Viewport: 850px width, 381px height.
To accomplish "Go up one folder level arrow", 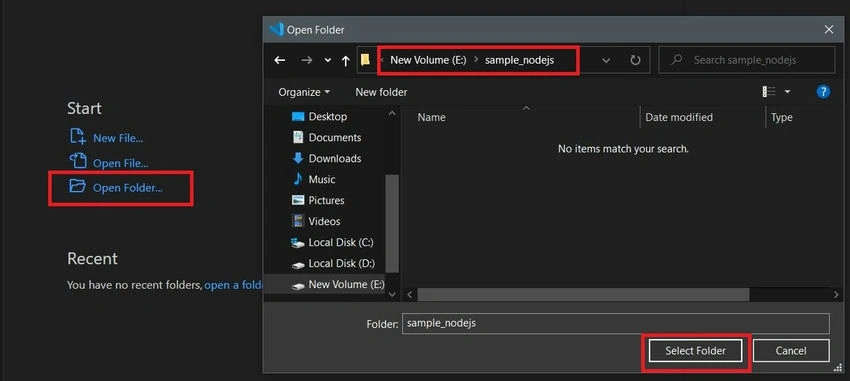I will pyautogui.click(x=345, y=61).
